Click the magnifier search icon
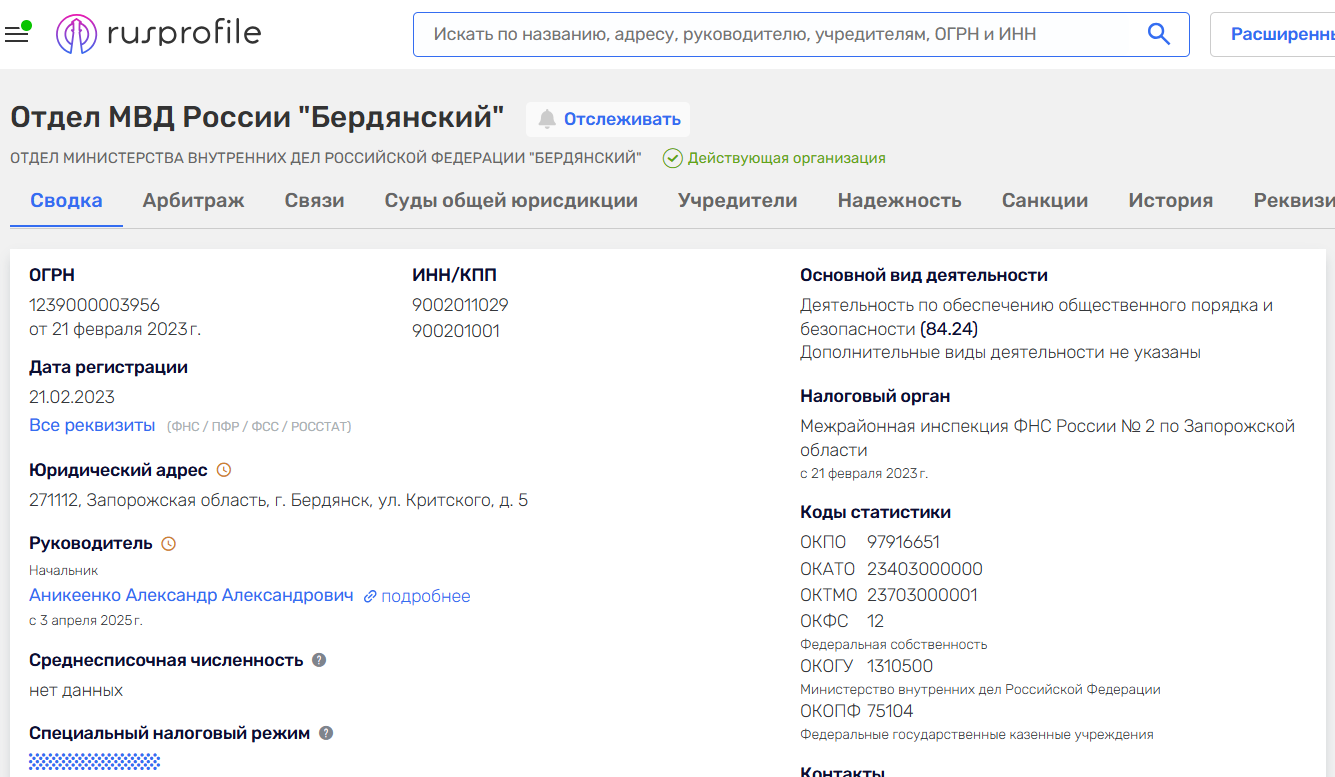The image size is (1335, 777). pos(1158,34)
